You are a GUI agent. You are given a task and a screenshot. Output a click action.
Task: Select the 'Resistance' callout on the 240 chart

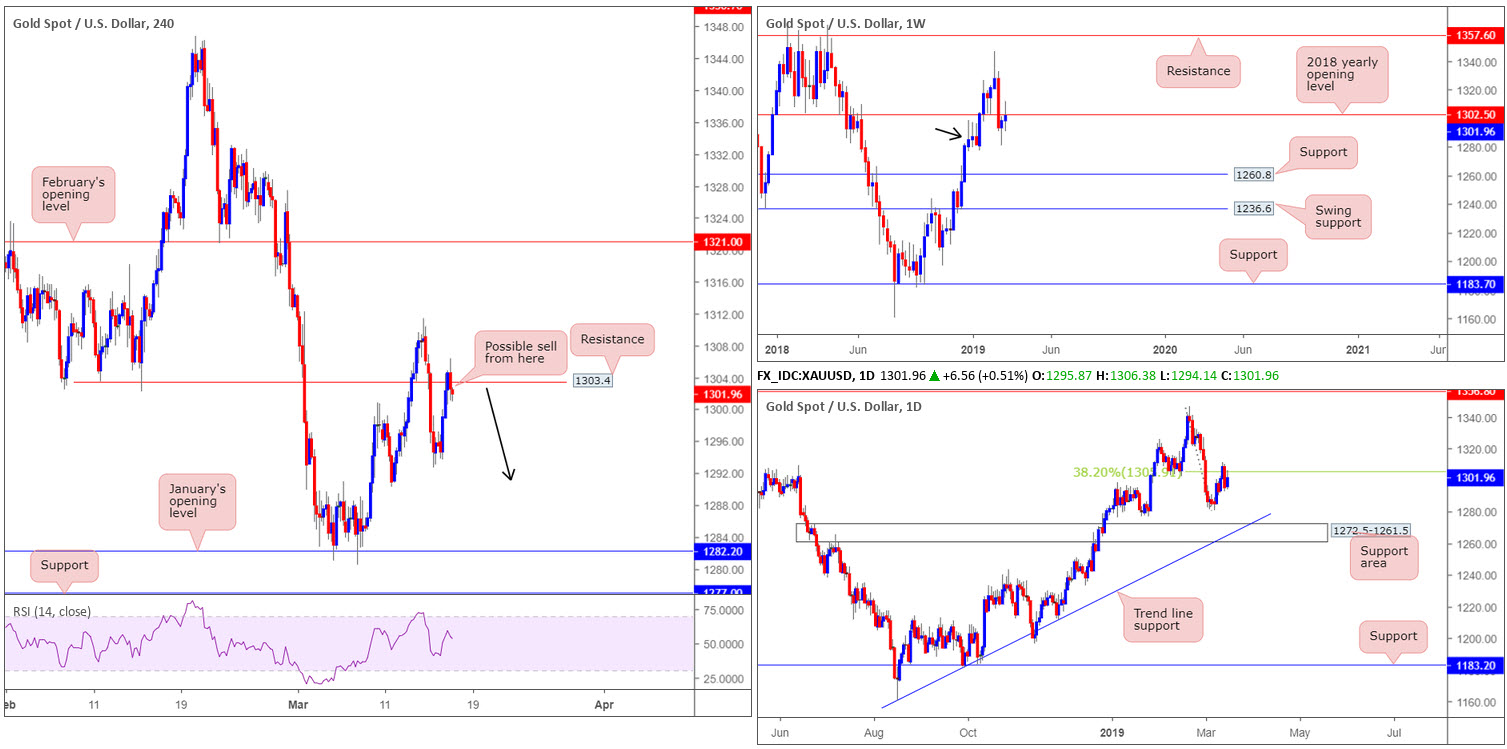pyautogui.click(x=612, y=339)
